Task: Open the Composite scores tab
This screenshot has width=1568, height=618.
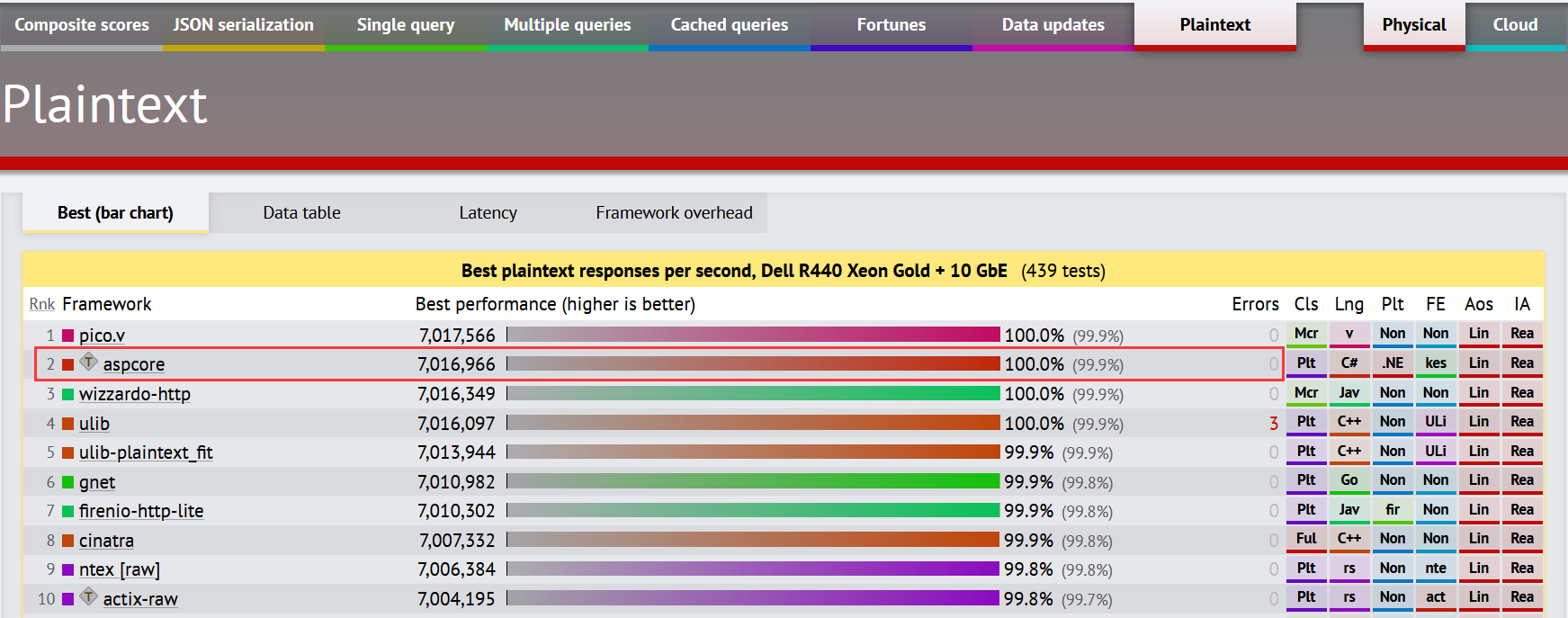Action: point(82,24)
